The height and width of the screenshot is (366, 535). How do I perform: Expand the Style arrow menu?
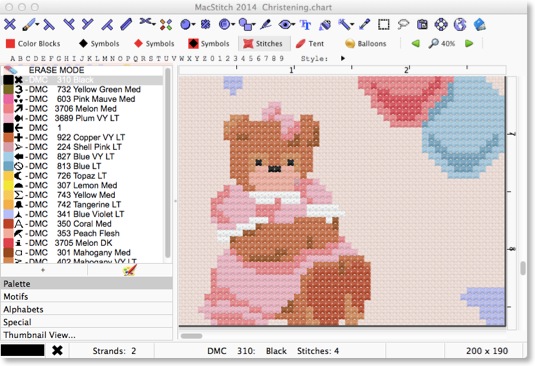click(x=343, y=58)
